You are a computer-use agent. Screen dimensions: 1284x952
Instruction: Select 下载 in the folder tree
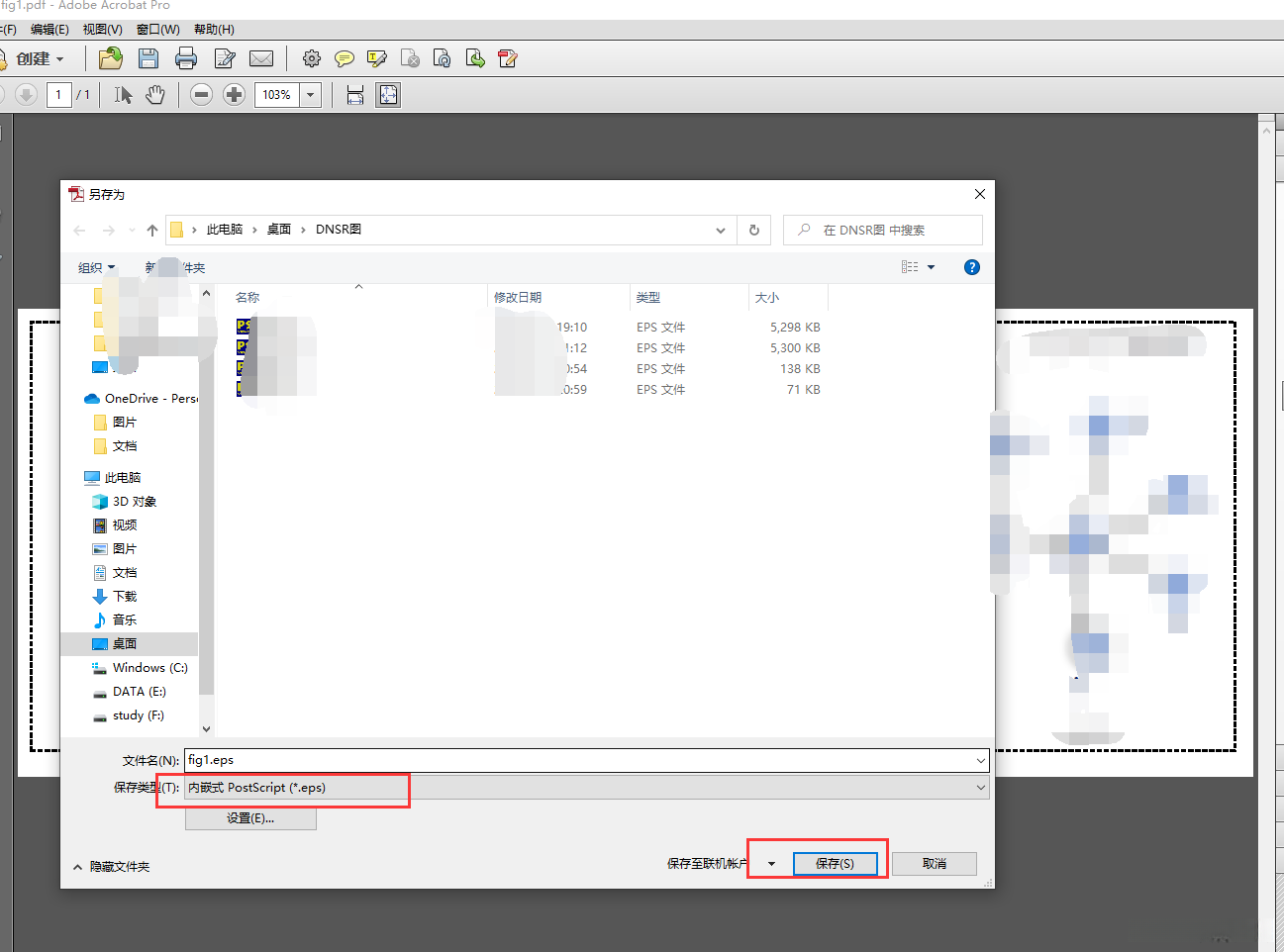click(115, 597)
